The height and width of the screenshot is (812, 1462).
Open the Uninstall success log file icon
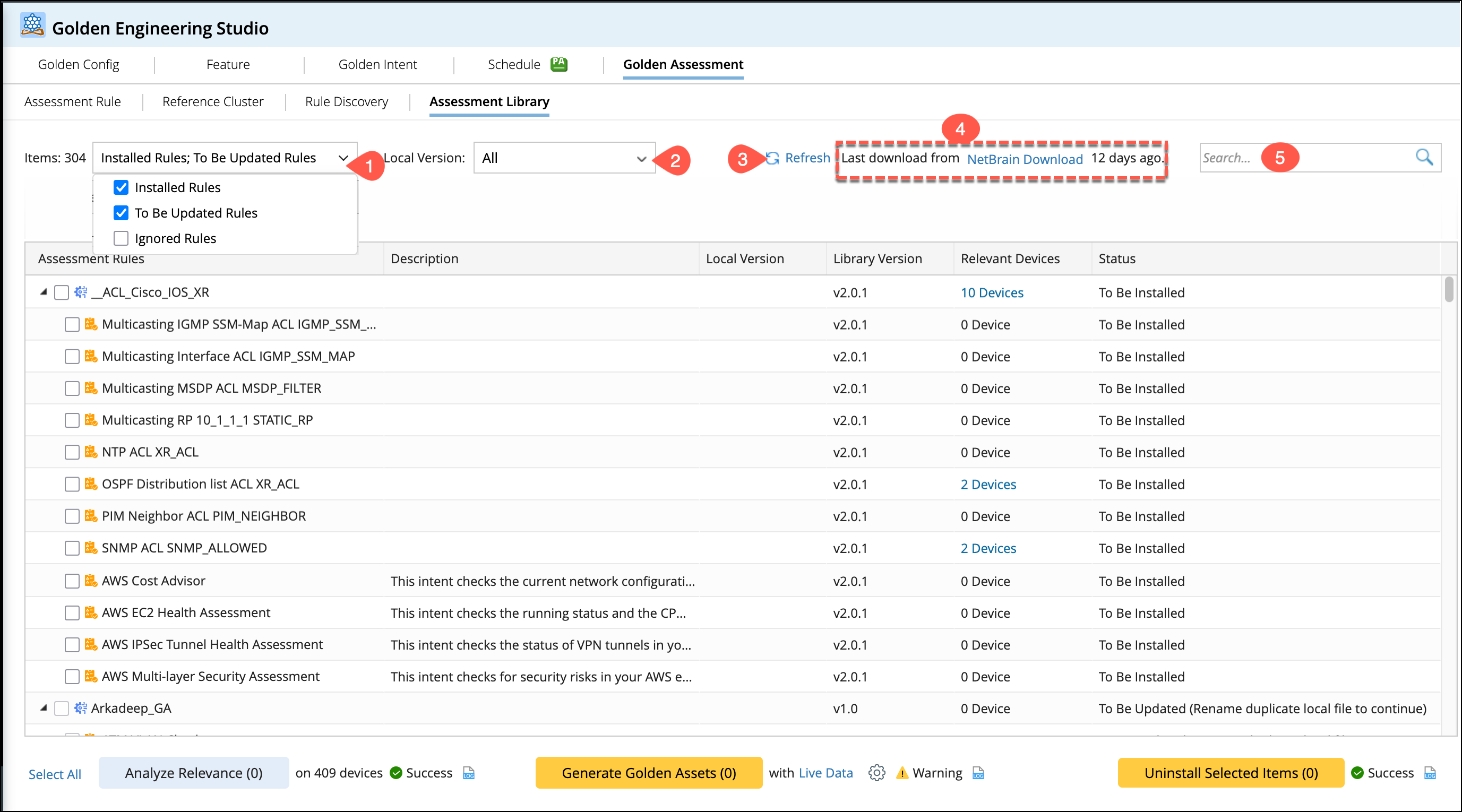pyautogui.click(x=1430, y=773)
